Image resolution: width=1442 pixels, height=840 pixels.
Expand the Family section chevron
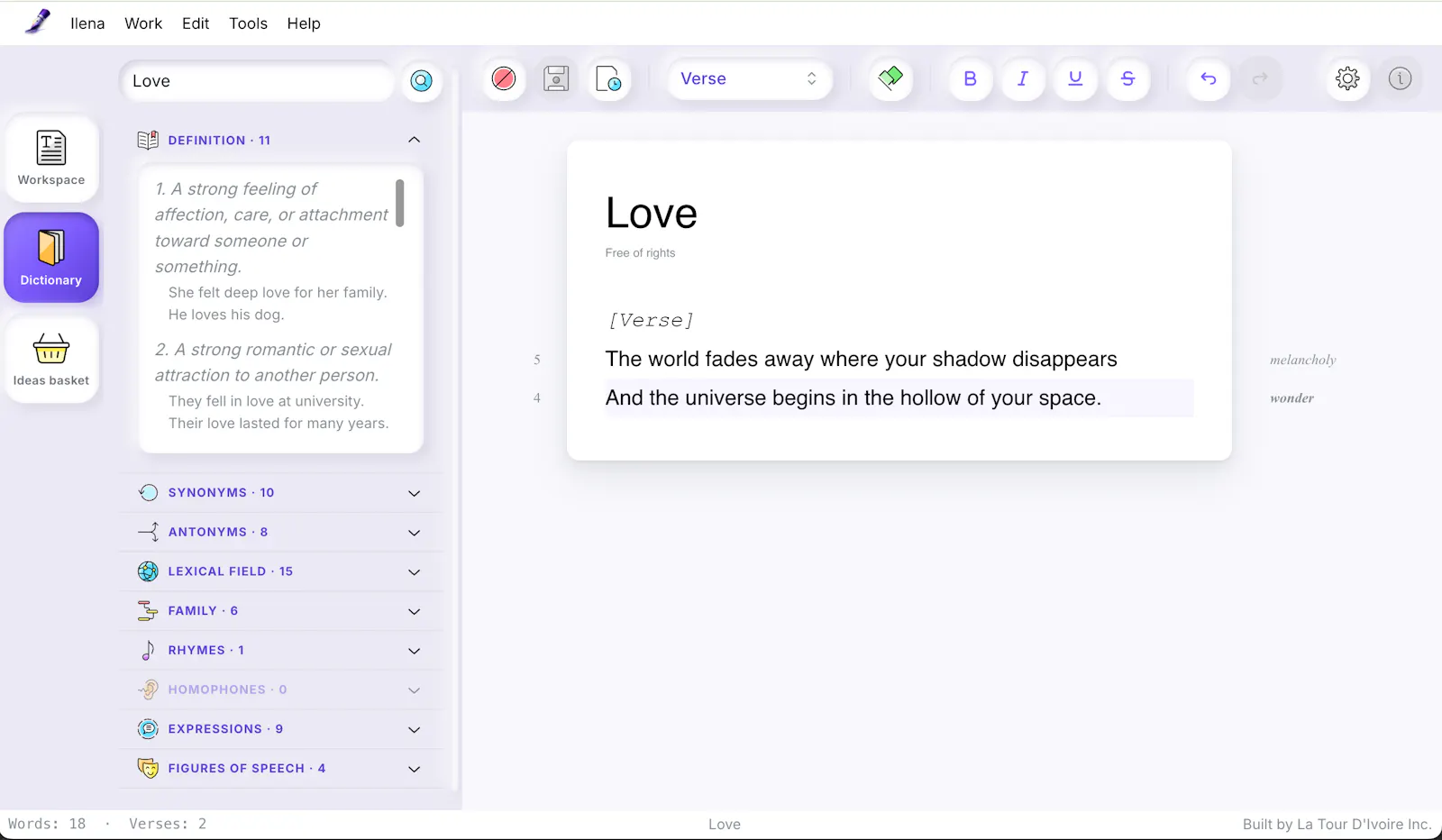click(x=415, y=611)
